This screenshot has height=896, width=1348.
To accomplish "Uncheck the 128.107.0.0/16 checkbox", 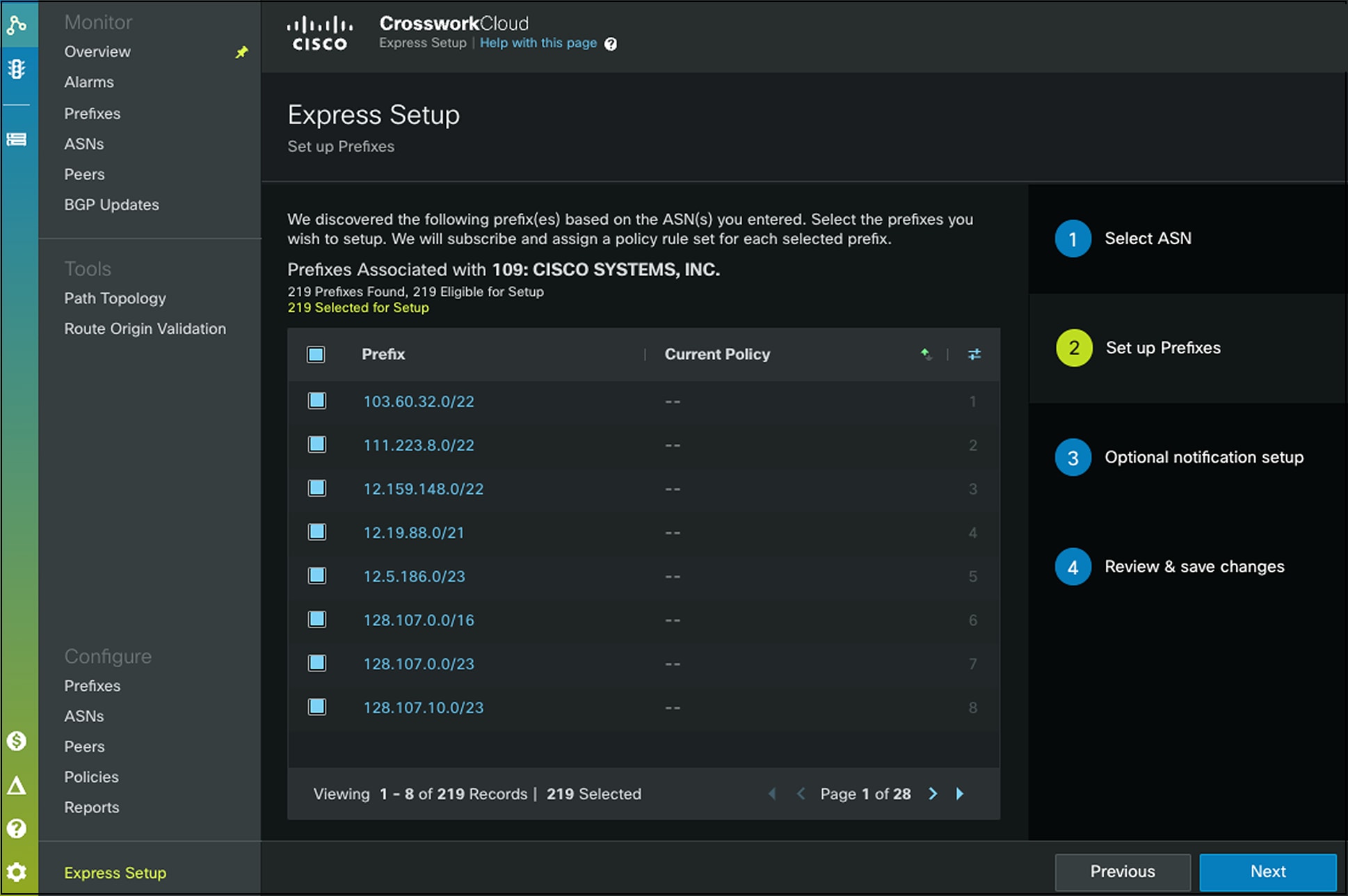I will point(317,619).
